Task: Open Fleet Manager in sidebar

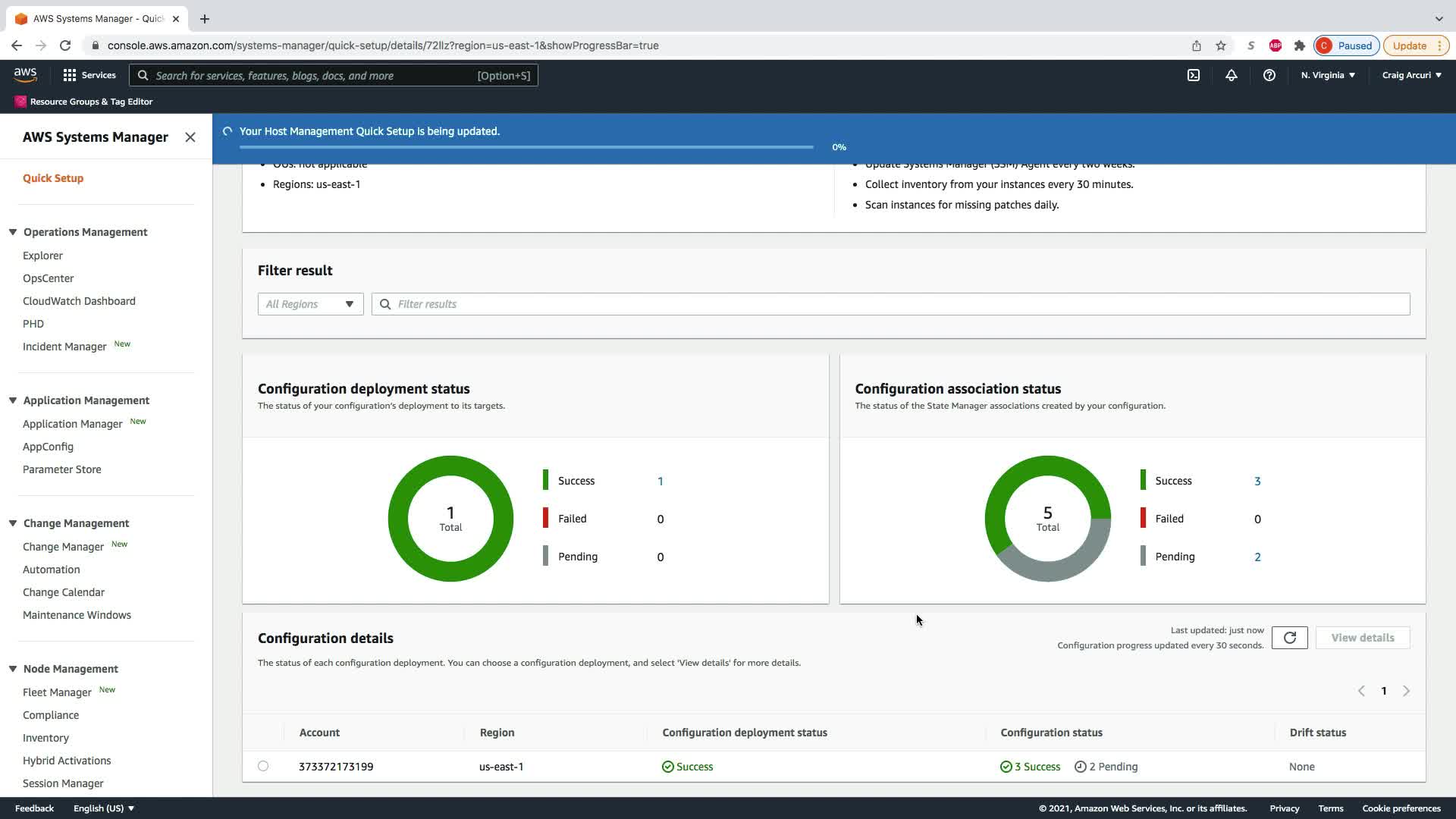Action: click(x=57, y=692)
